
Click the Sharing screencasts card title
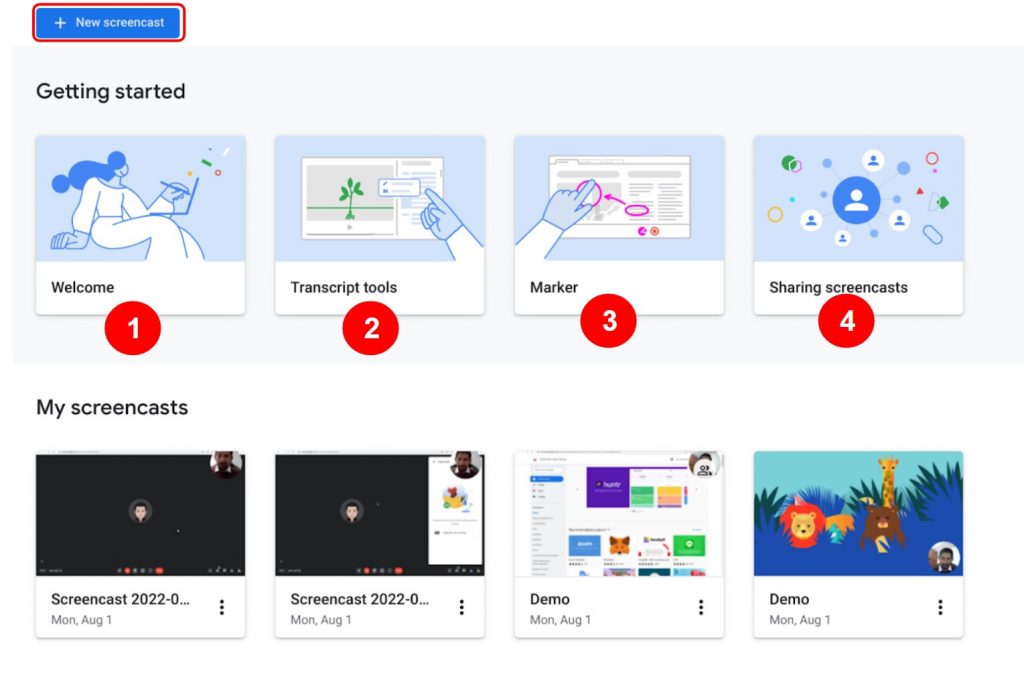(839, 287)
